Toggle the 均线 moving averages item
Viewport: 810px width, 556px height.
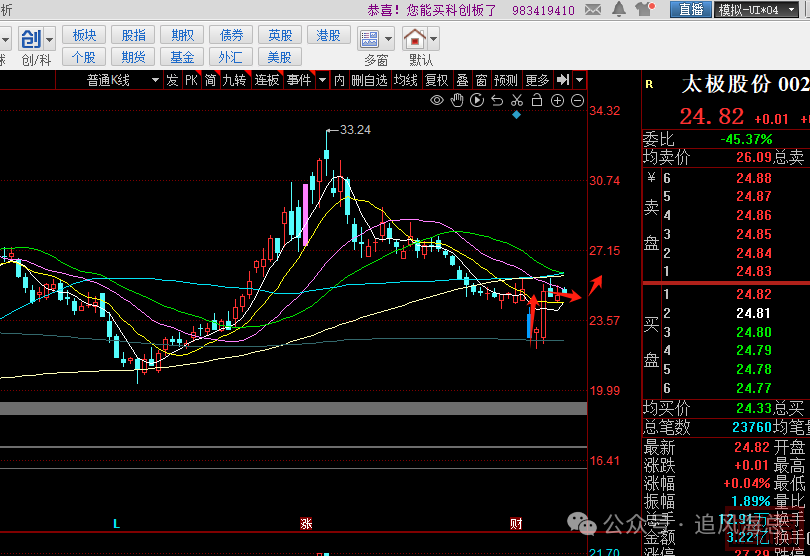click(x=406, y=80)
